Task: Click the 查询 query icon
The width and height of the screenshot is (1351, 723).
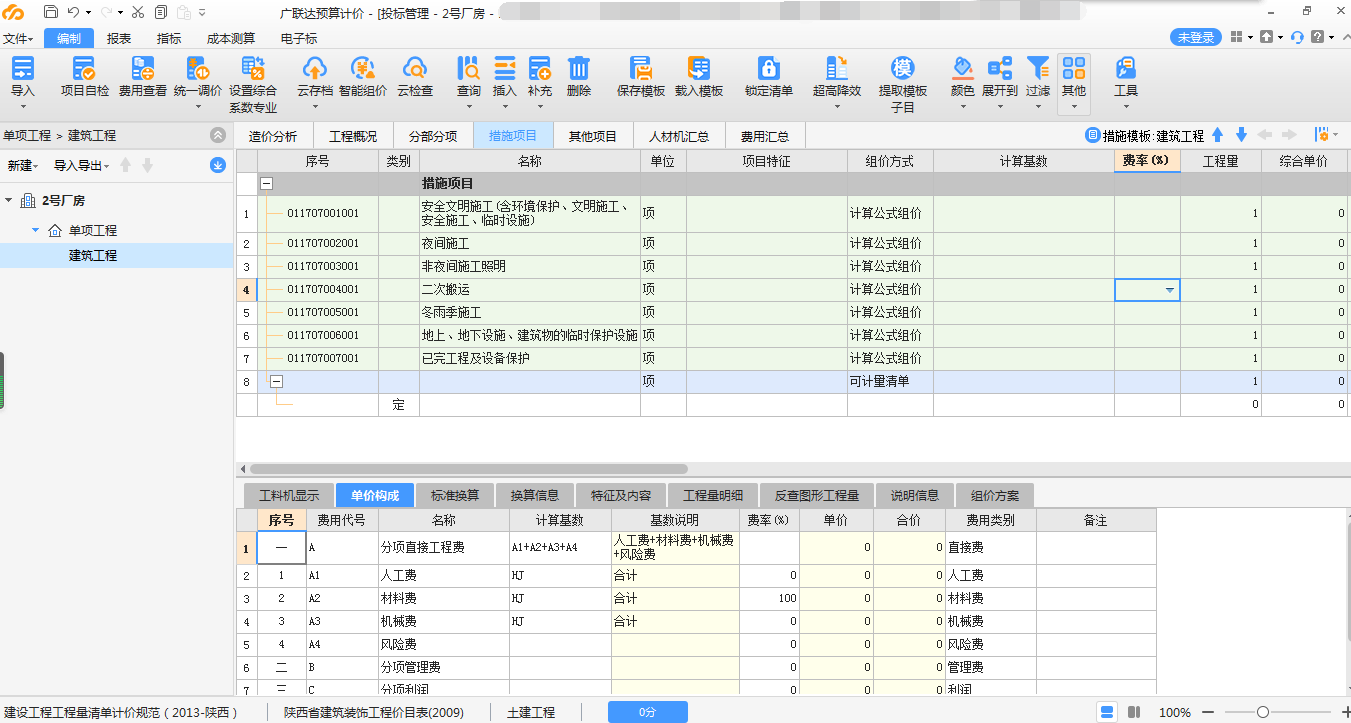Action: click(x=468, y=68)
